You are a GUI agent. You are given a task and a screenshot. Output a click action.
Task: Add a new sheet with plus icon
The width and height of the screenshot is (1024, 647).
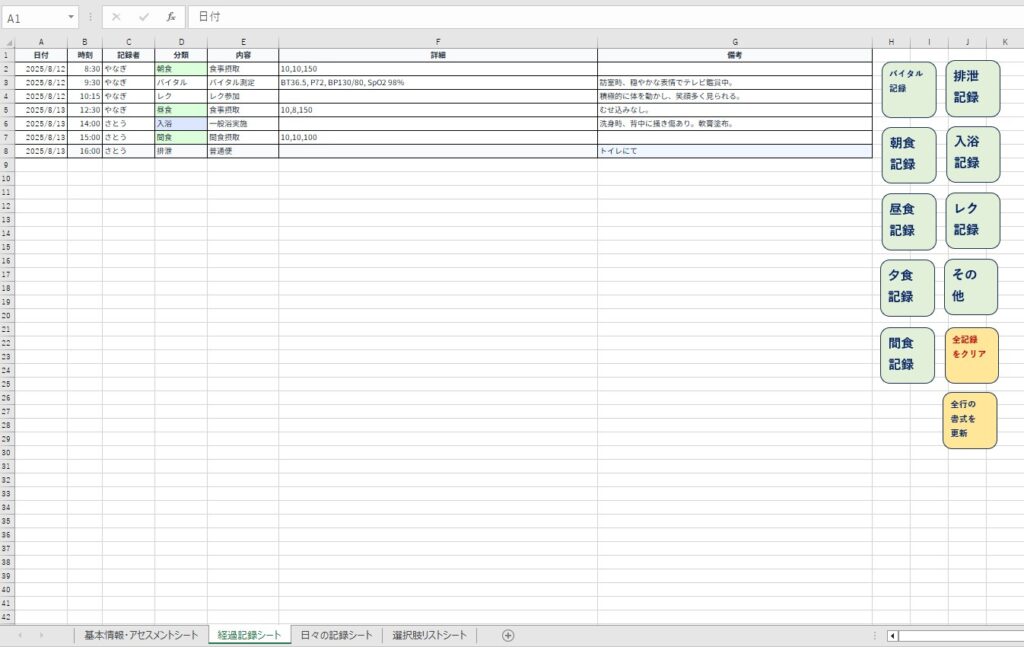point(508,635)
